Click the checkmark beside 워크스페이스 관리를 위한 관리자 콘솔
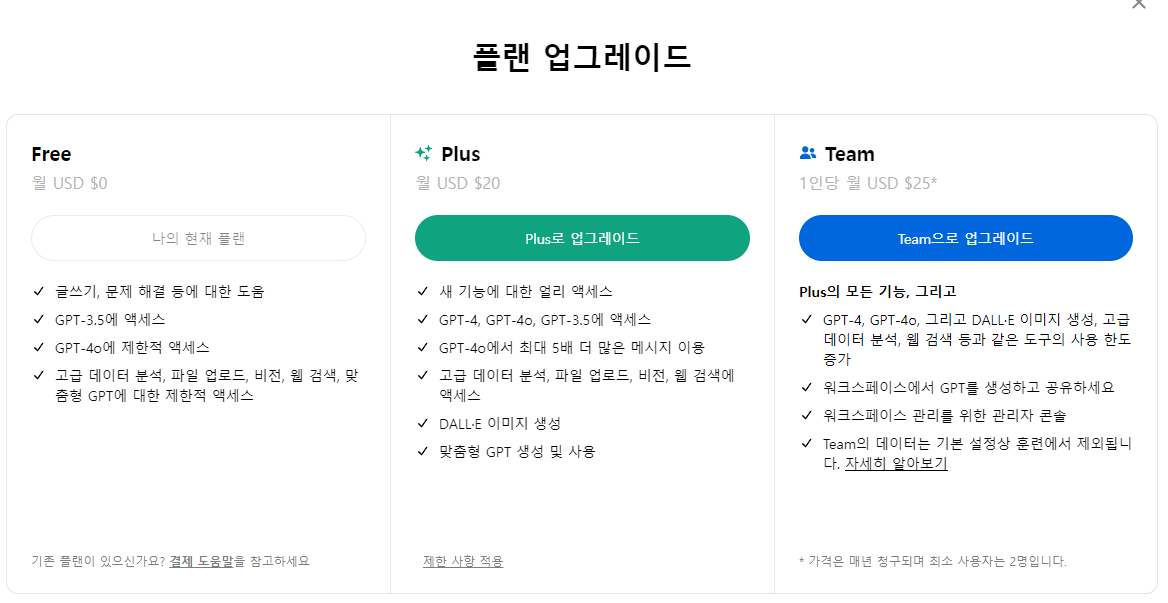The height and width of the screenshot is (603, 1168). tap(803, 413)
